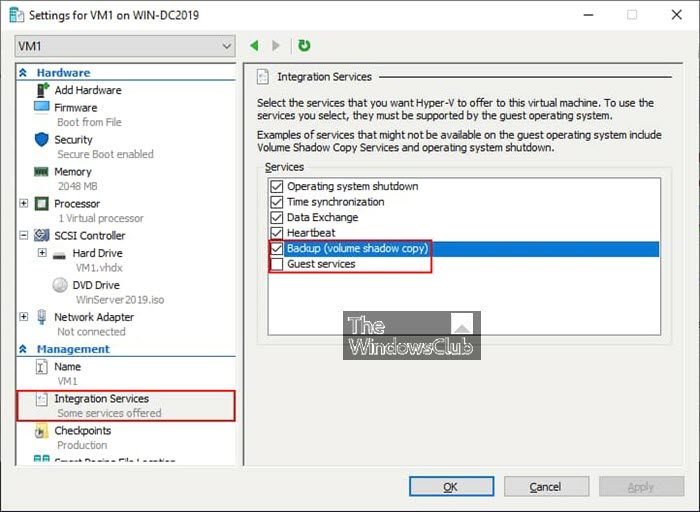Click 'Not connected' under Network Adapter
Image resolution: width=700 pixels, height=512 pixels.
[92, 332]
